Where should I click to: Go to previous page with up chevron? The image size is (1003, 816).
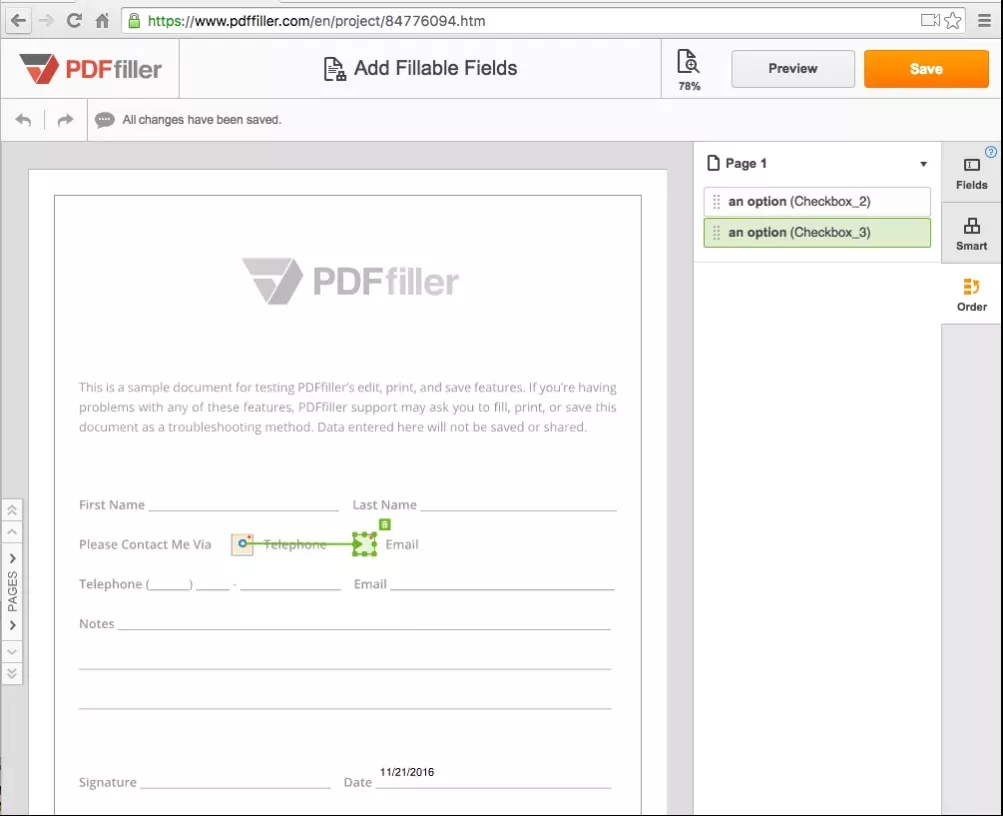click(12, 532)
